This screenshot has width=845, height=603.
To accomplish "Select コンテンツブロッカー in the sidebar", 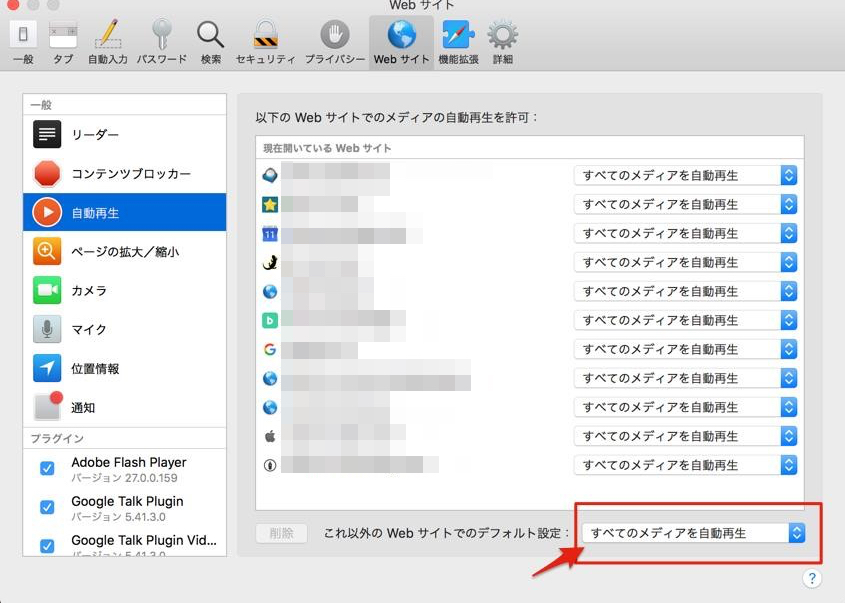I will [x=124, y=174].
